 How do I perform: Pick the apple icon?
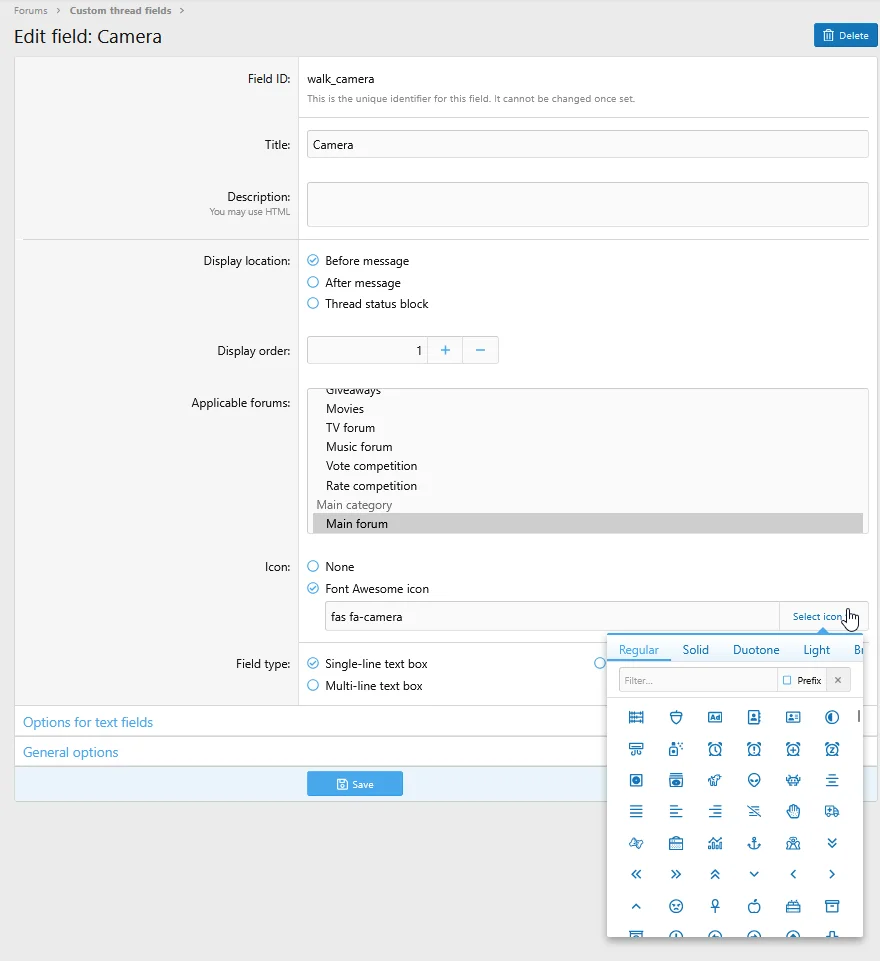[x=754, y=906]
